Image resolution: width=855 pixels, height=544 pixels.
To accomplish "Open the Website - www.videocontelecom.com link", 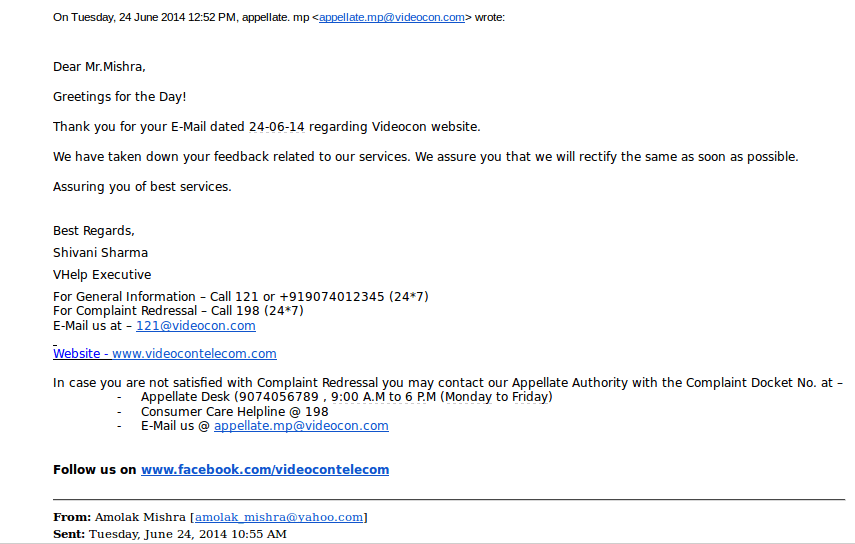I will pyautogui.click(x=165, y=354).
